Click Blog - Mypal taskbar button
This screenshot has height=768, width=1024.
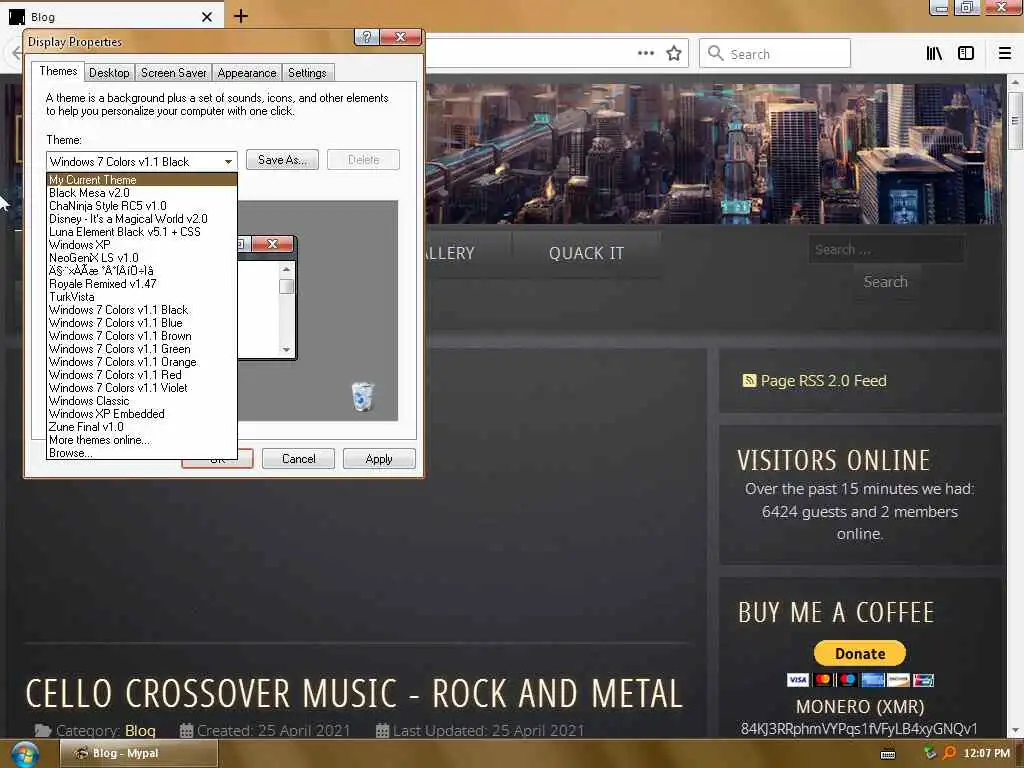(138, 754)
